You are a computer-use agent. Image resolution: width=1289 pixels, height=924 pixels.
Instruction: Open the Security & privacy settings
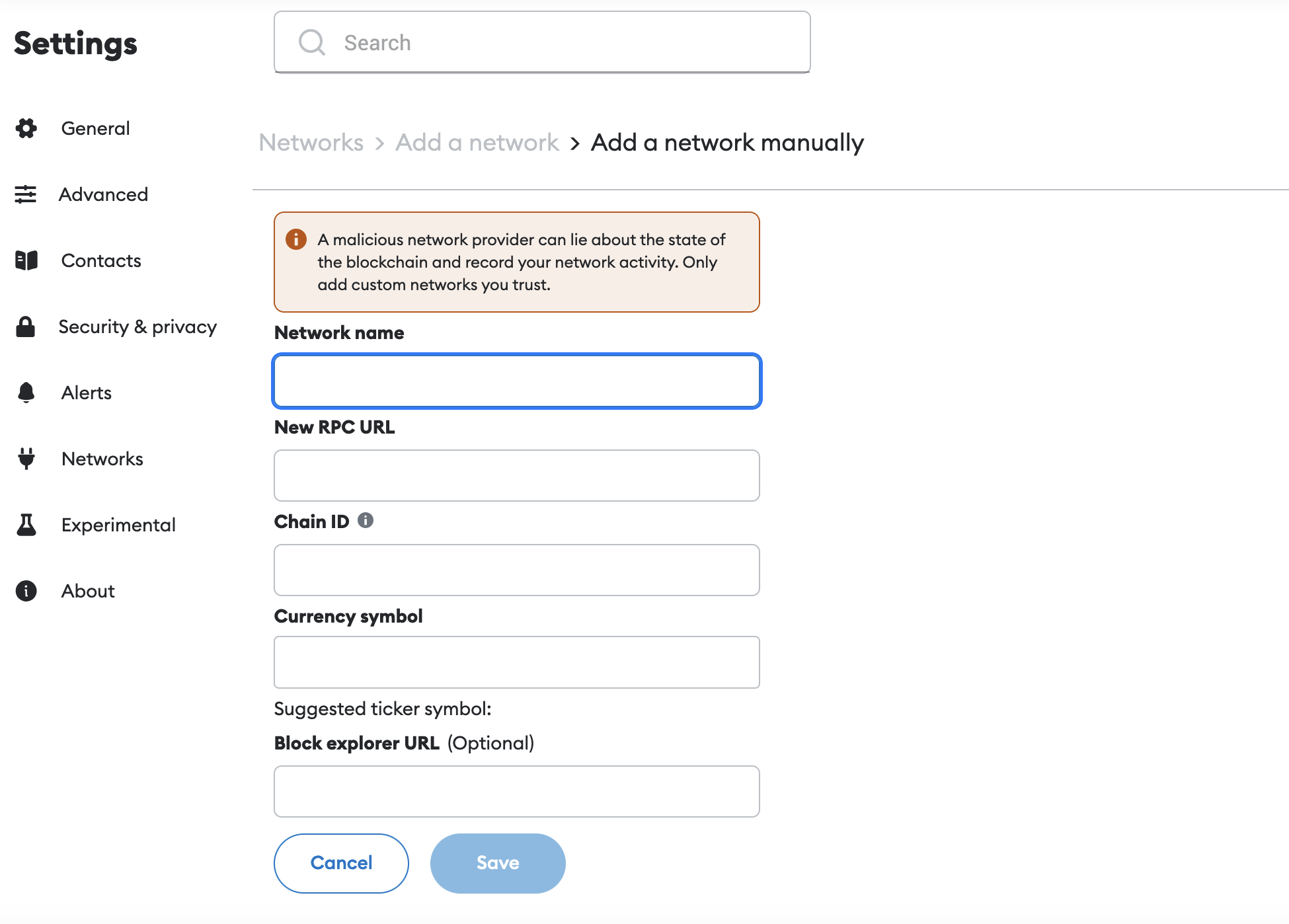tap(137, 327)
